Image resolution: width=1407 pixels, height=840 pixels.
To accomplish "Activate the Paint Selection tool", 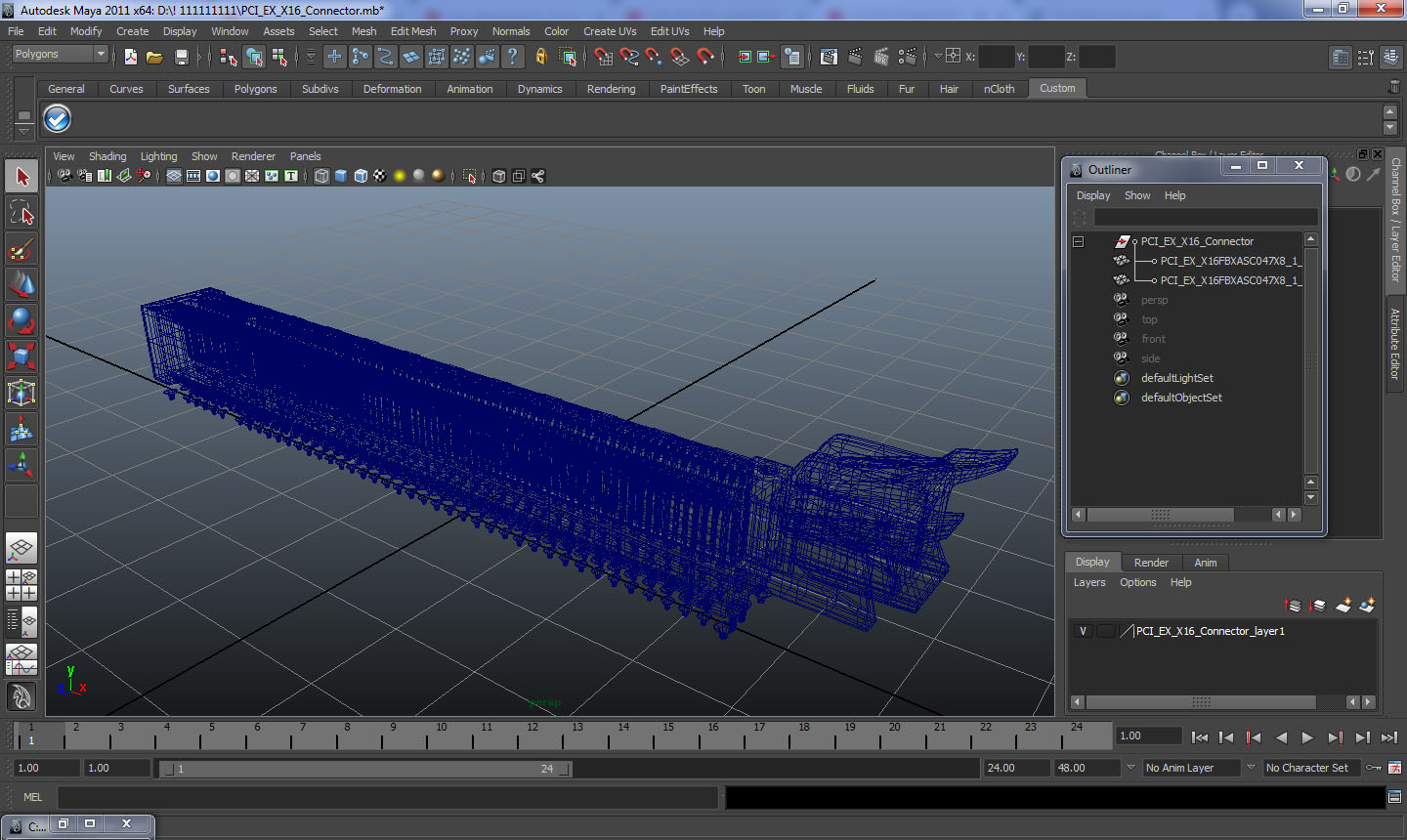I will [21, 249].
